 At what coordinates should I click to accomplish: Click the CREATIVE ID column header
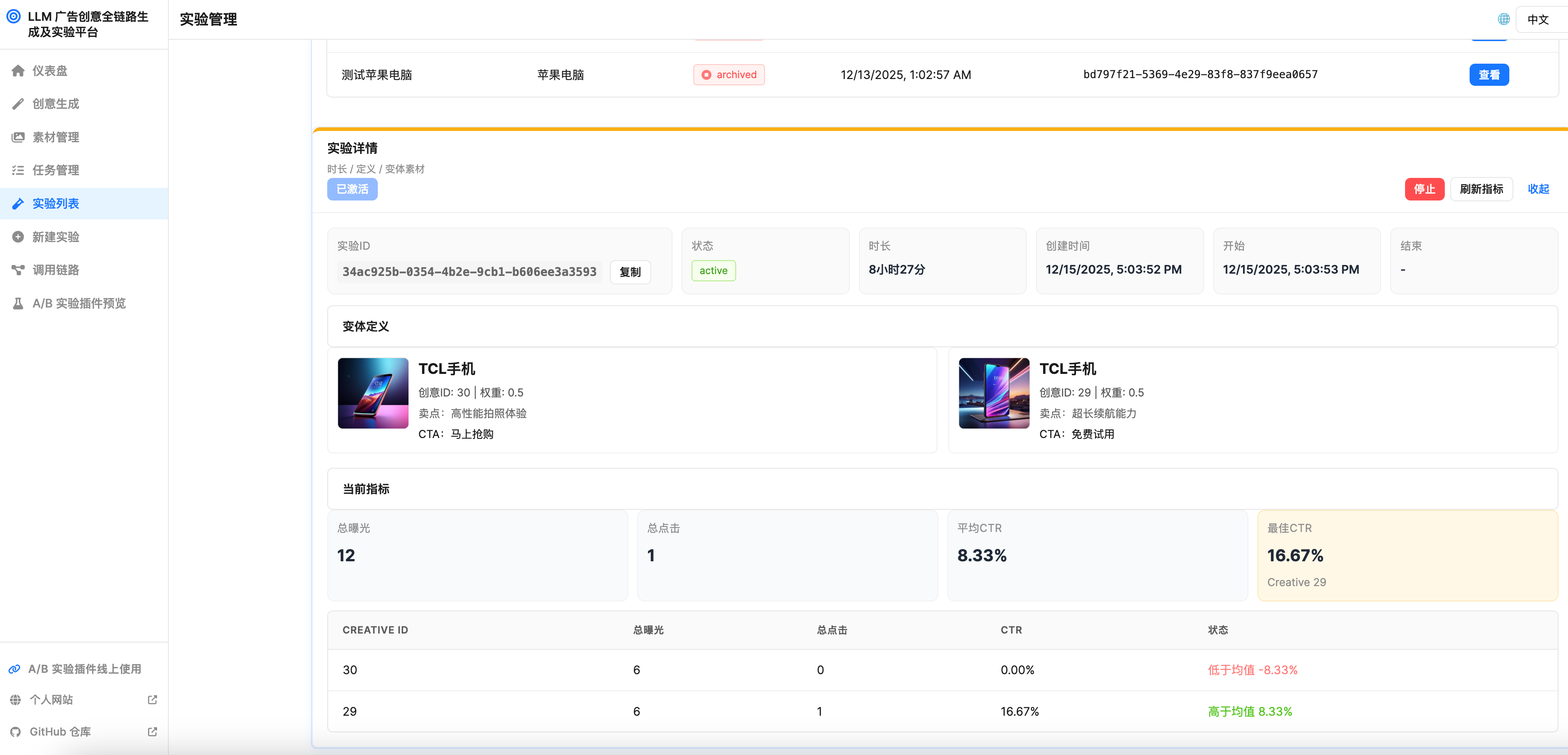pos(375,630)
